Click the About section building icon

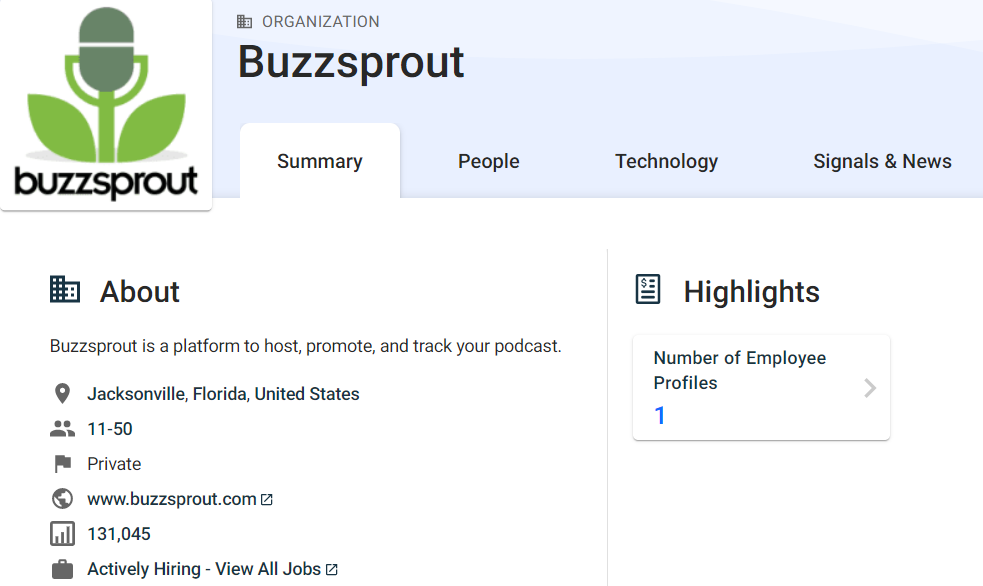pyautogui.click(x=65, y=290)
